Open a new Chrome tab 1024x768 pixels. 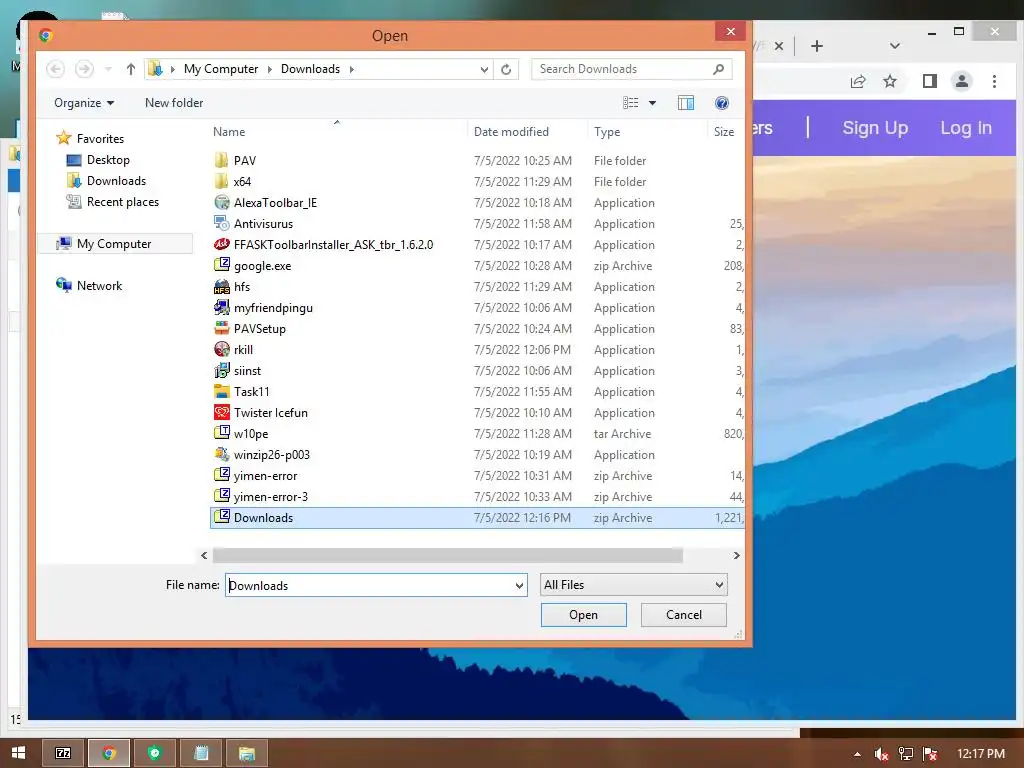tap(816, 46)
